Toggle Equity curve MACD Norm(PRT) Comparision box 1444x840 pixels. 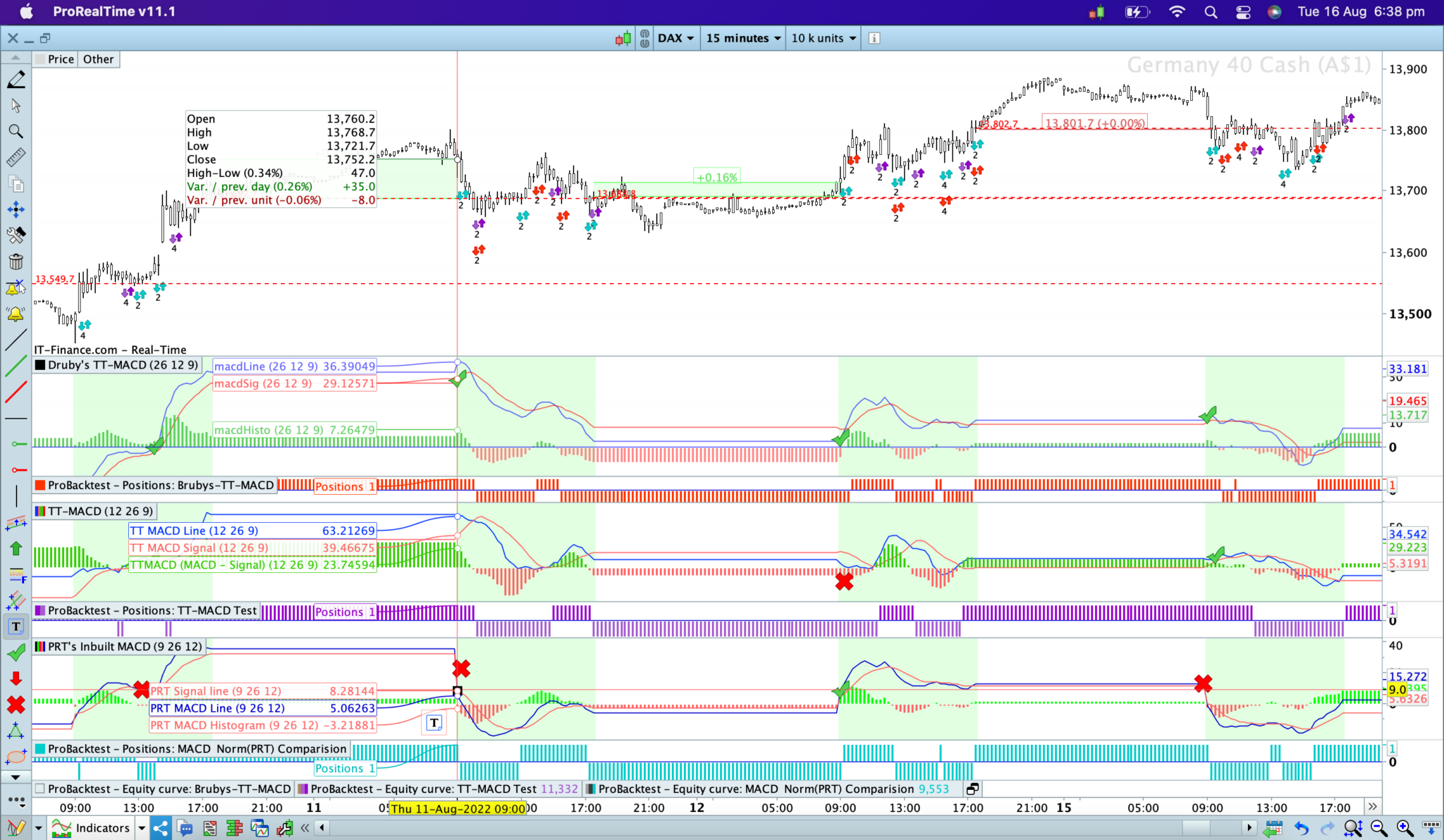(591, 789)
